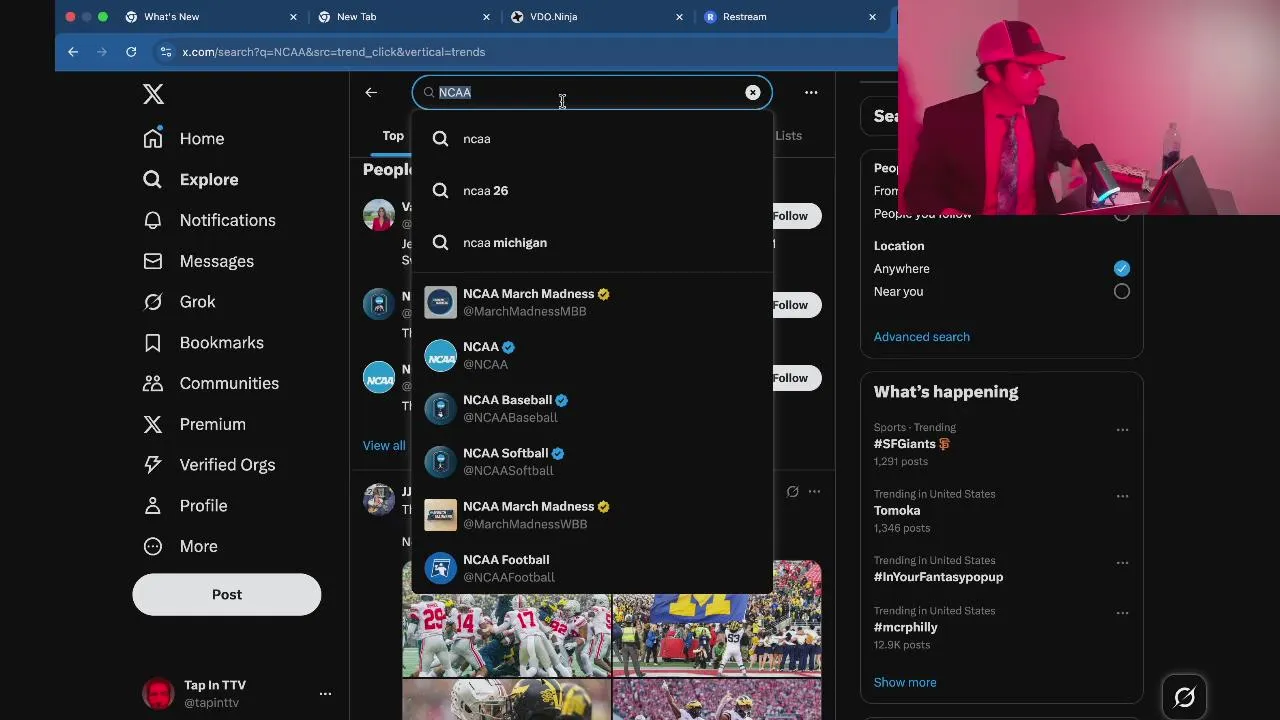Click Show more under What's happening

click(x=905, y=682)
